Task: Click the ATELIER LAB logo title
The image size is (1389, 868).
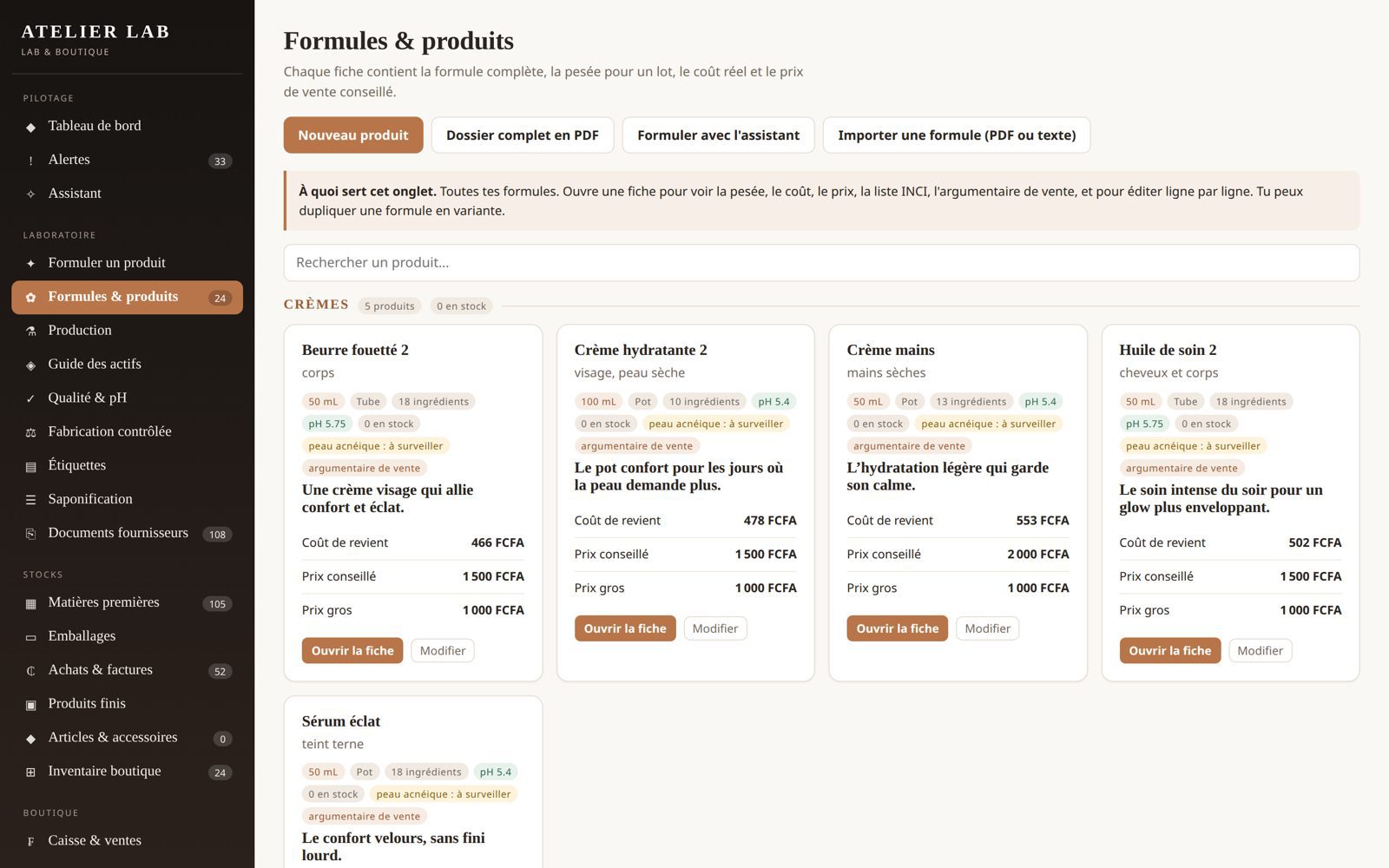Action: click(95, 32)
